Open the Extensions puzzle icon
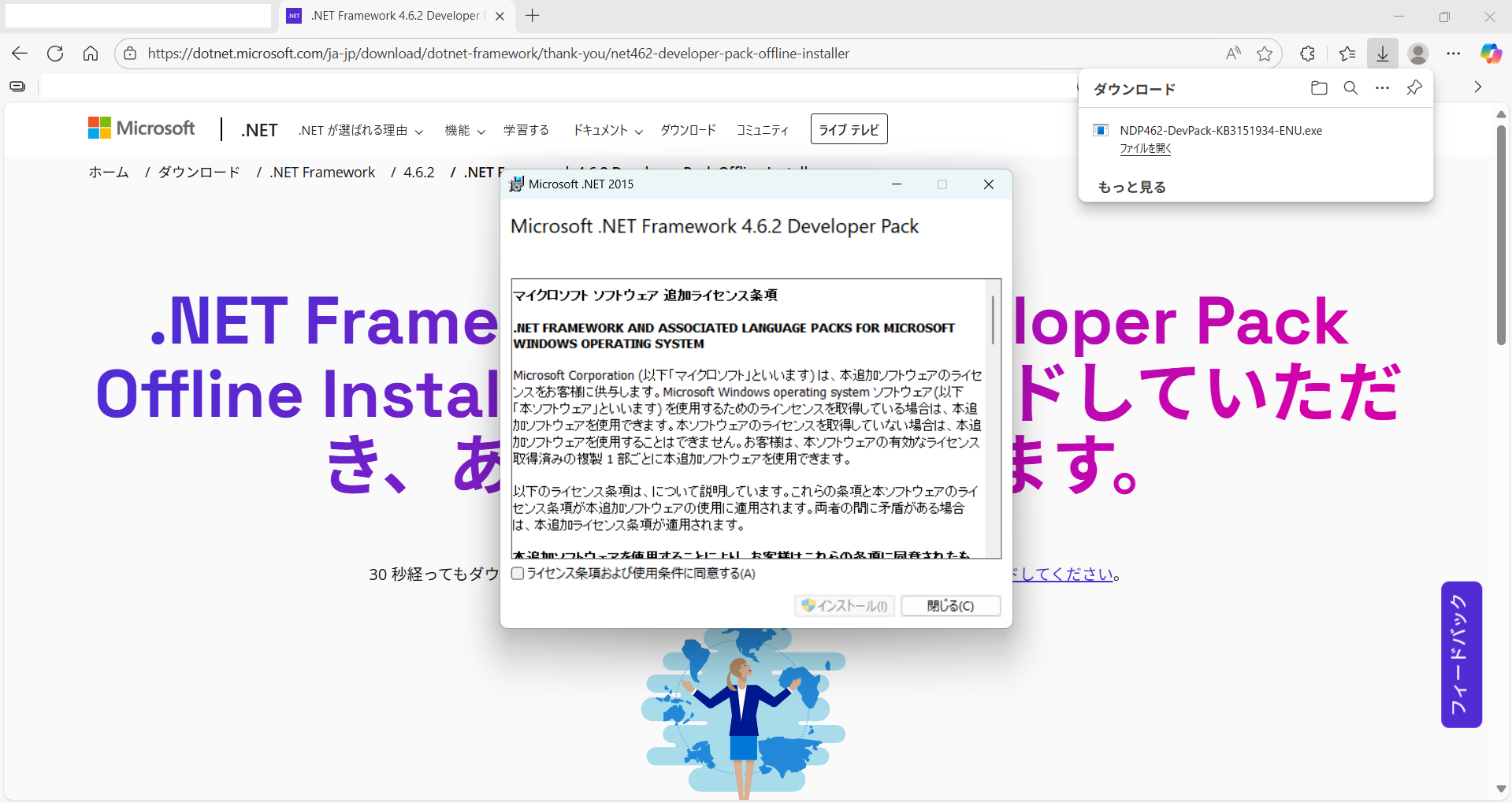The width and height of the screenshot is (1512, 803). [x=1308, y=54]
